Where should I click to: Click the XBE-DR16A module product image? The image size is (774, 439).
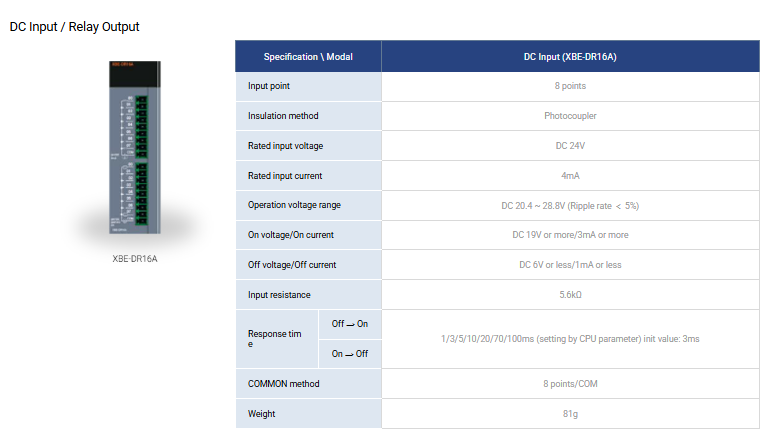click(x=135, y=150)
